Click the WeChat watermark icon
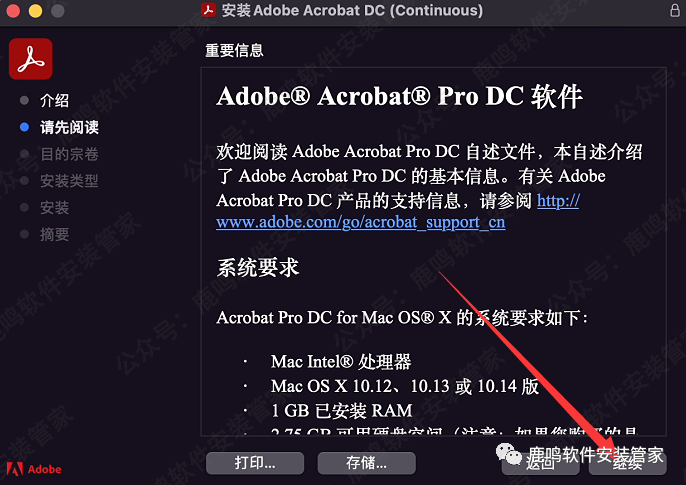This screenshot has width=686, height=485. 508,454
